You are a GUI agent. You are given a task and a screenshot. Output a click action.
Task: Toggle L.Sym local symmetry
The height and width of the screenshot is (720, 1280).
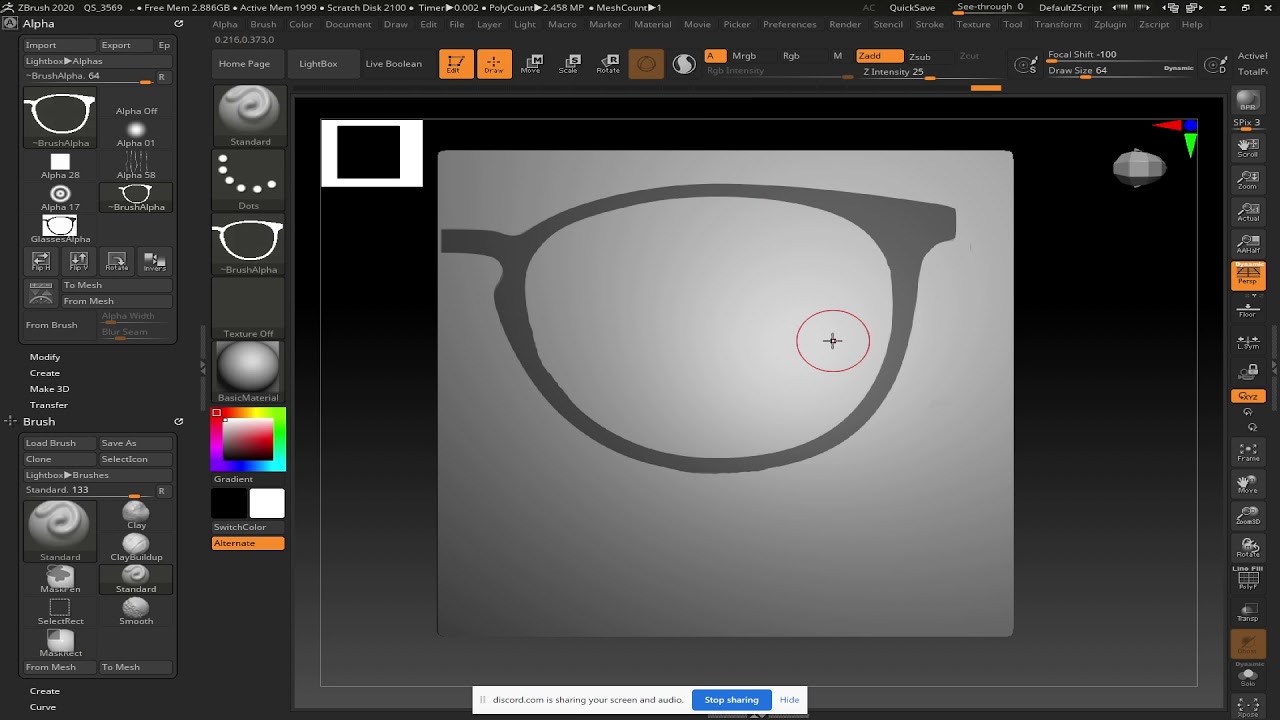coord(1248,340)
